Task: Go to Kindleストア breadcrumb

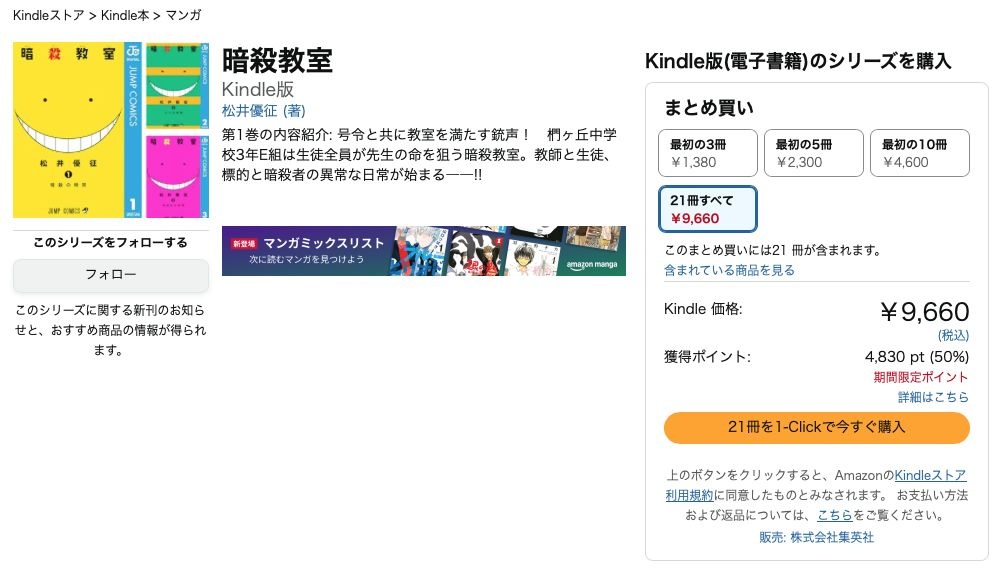Action: tap(49, 15)
